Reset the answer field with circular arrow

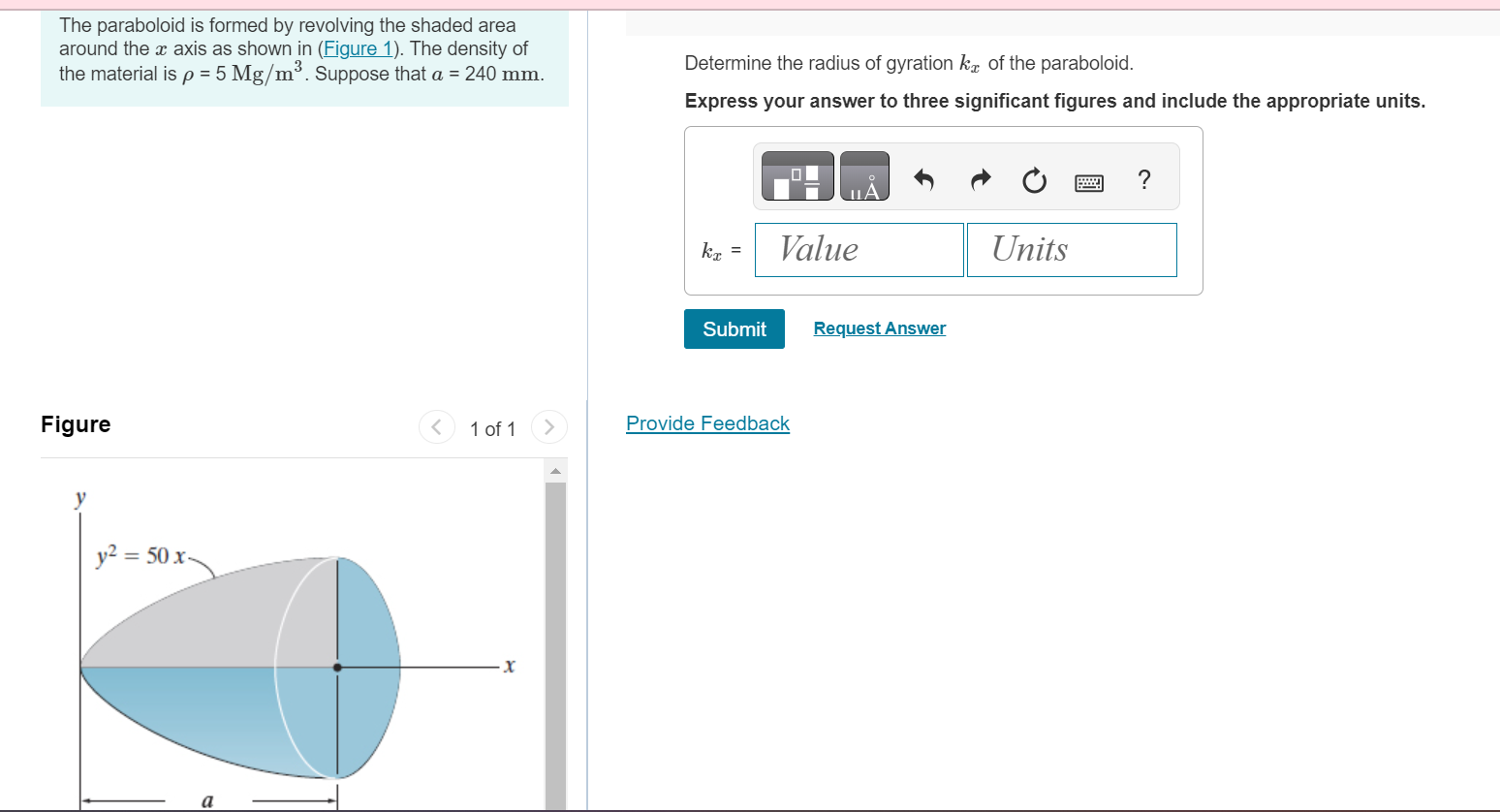coord(1034,179)
